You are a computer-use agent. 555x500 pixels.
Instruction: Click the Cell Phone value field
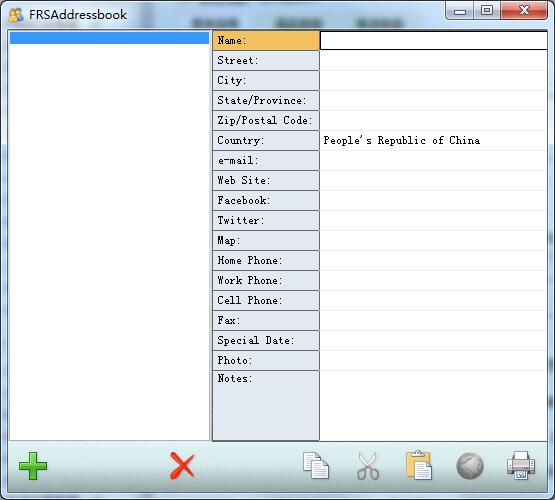433,300
